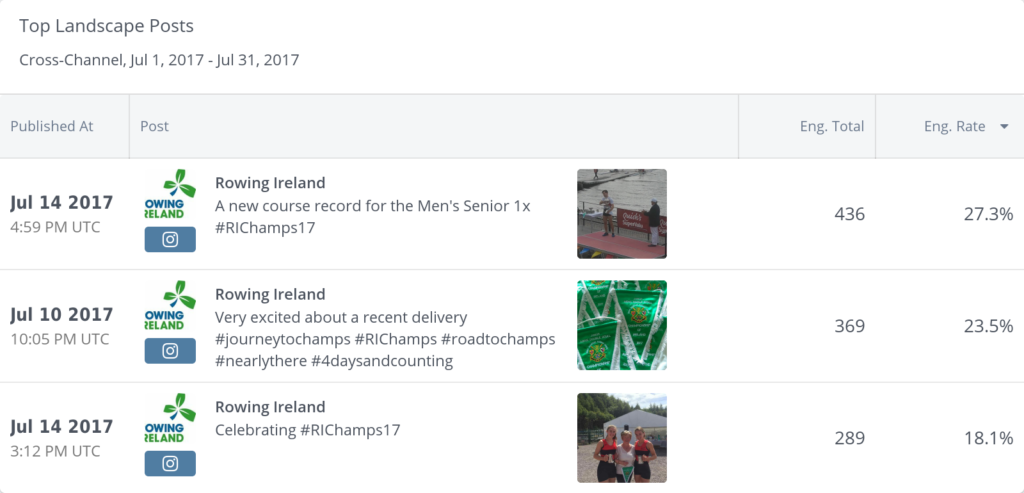Click the Rowing Ireland logo in the second row
Screen dimensions: 1024x493
(164, 305)
